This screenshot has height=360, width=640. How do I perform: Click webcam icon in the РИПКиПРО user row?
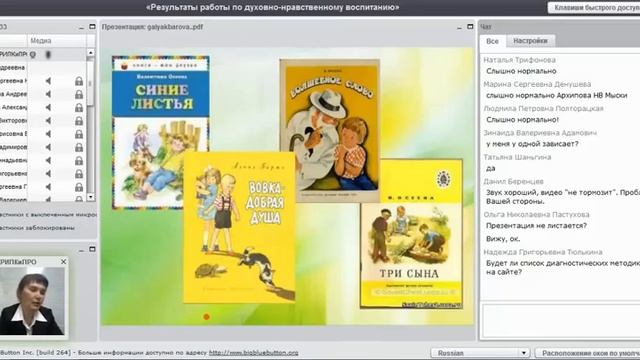point(33,54)
